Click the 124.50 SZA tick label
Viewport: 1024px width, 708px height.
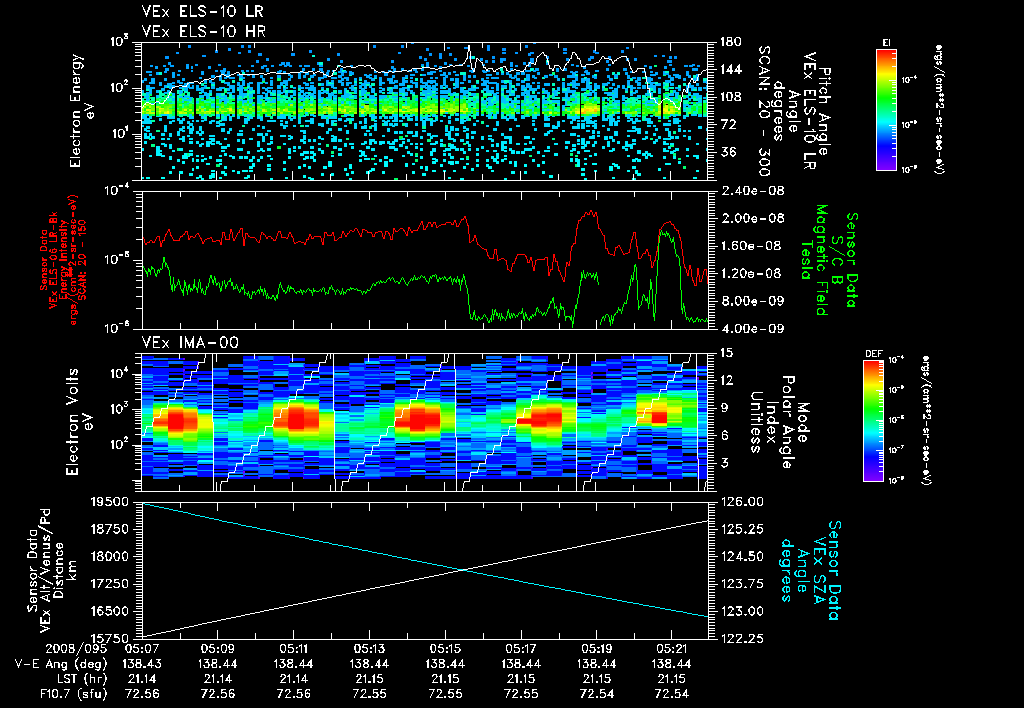point(741,556)
